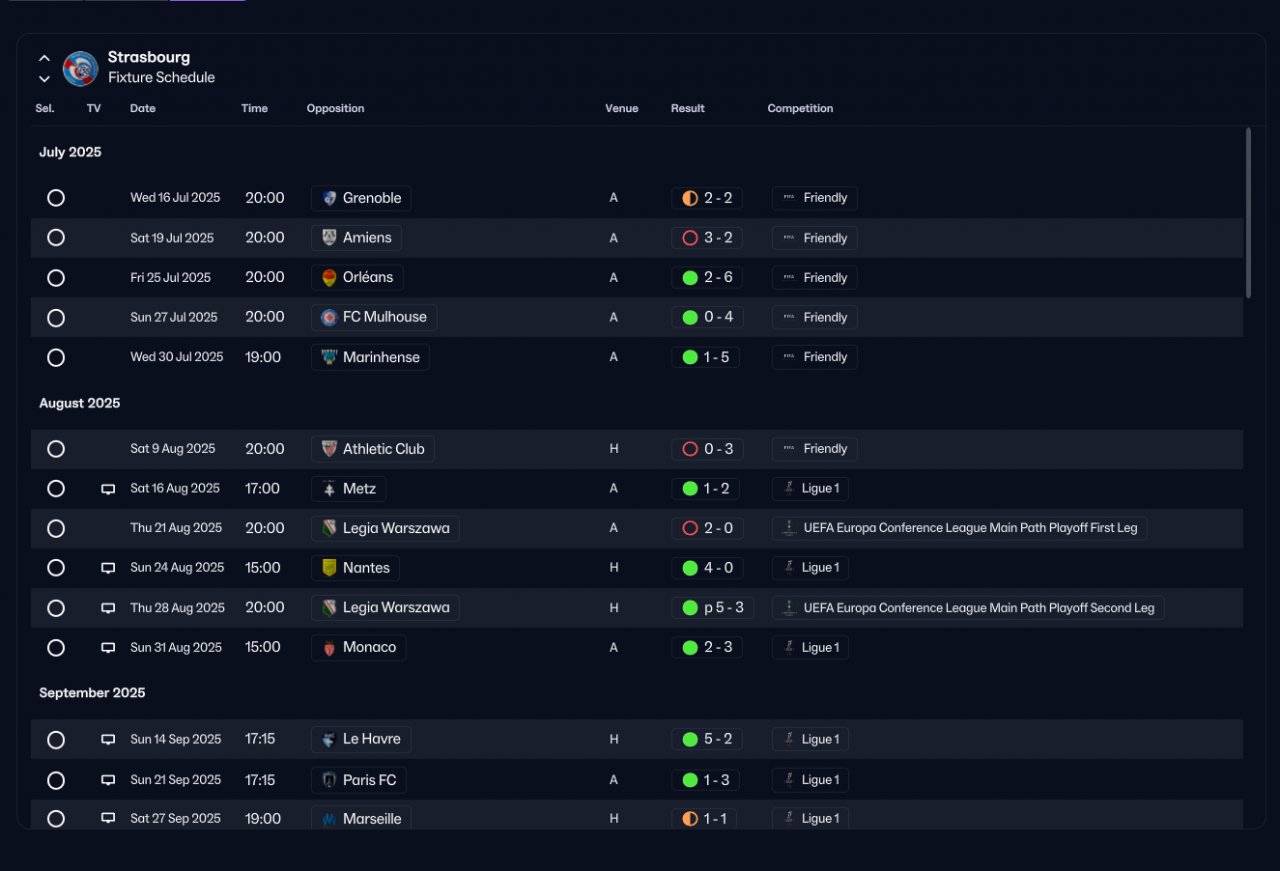Sort by the Opposition column header
Image resolution: width=1280 pixels, height=871 pixels.
coord(335,108)
